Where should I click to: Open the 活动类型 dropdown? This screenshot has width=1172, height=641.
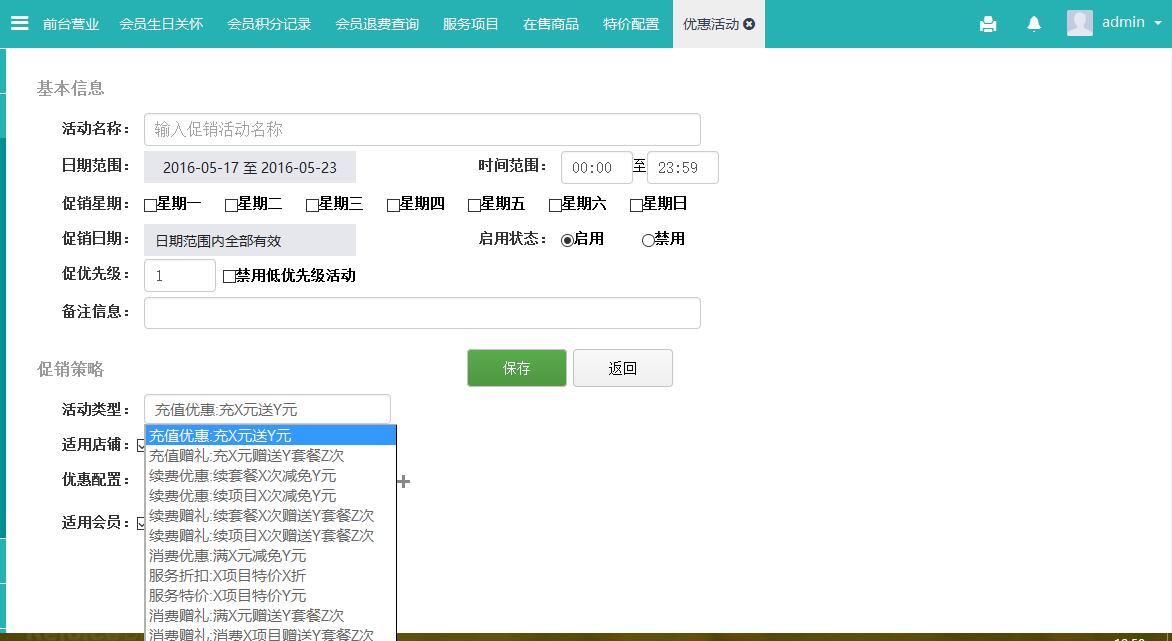267,409
